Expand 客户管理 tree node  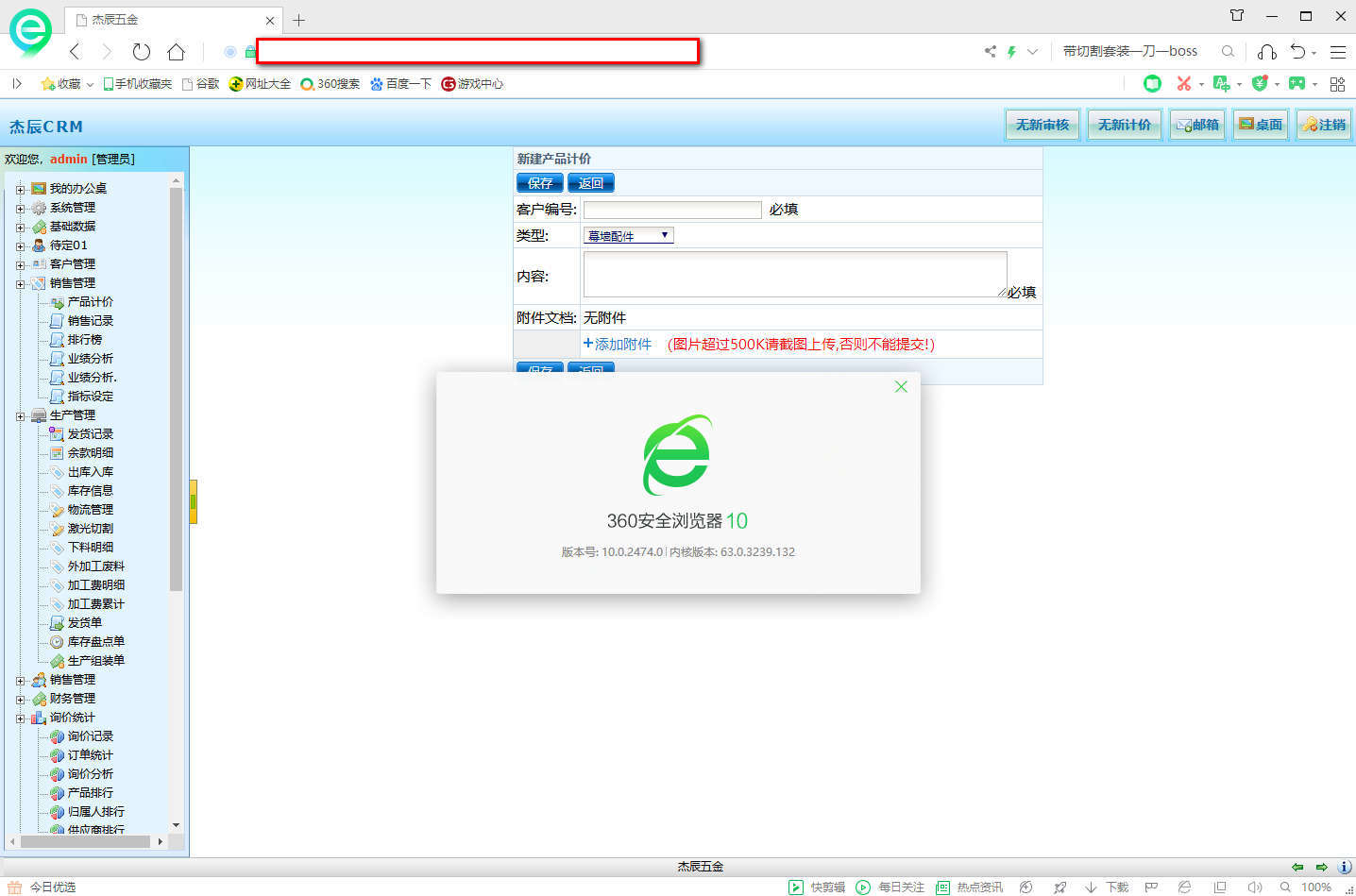(x=20, y=264)
